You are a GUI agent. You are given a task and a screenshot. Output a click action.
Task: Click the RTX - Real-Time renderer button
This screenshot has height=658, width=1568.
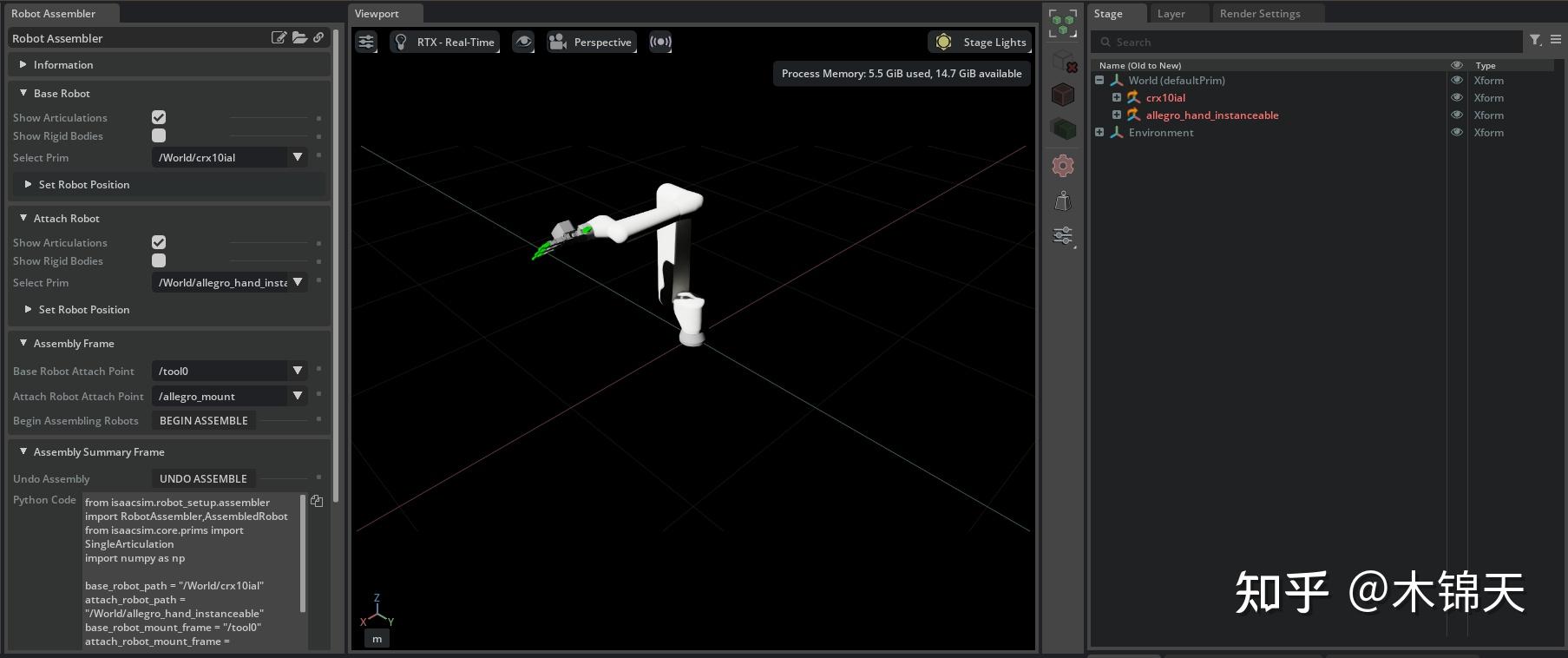click(x=444, y=42)
